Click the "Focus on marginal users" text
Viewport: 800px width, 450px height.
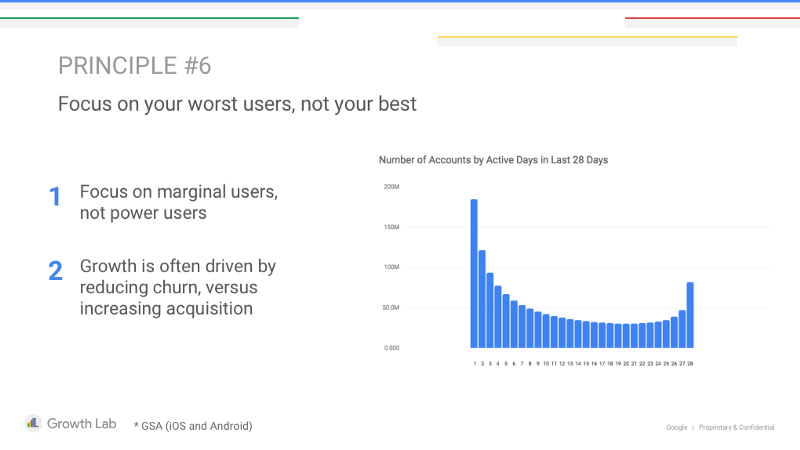[x=178, y=192]
